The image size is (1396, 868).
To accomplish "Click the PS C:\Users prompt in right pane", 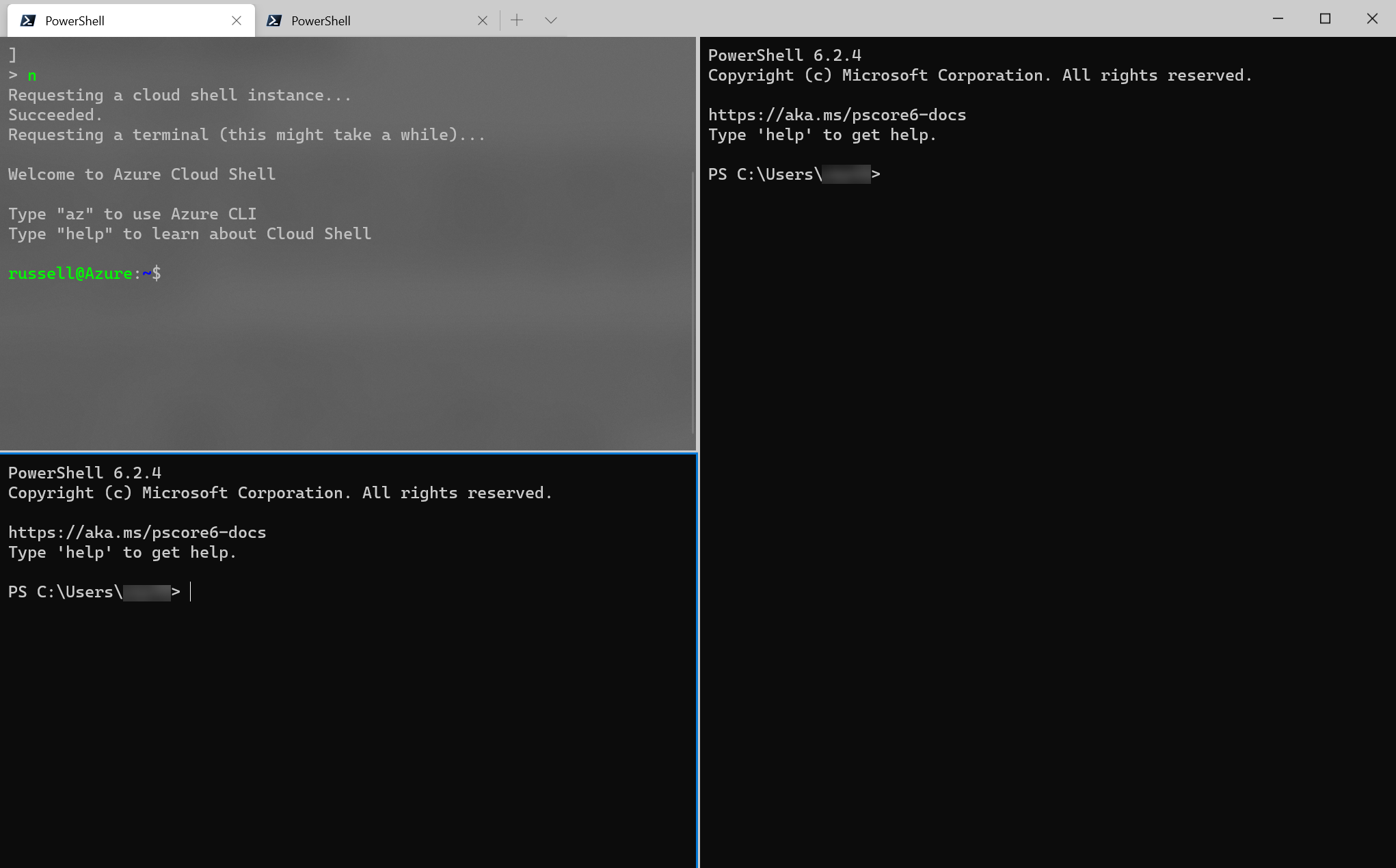I will click(x=794, y=174).
